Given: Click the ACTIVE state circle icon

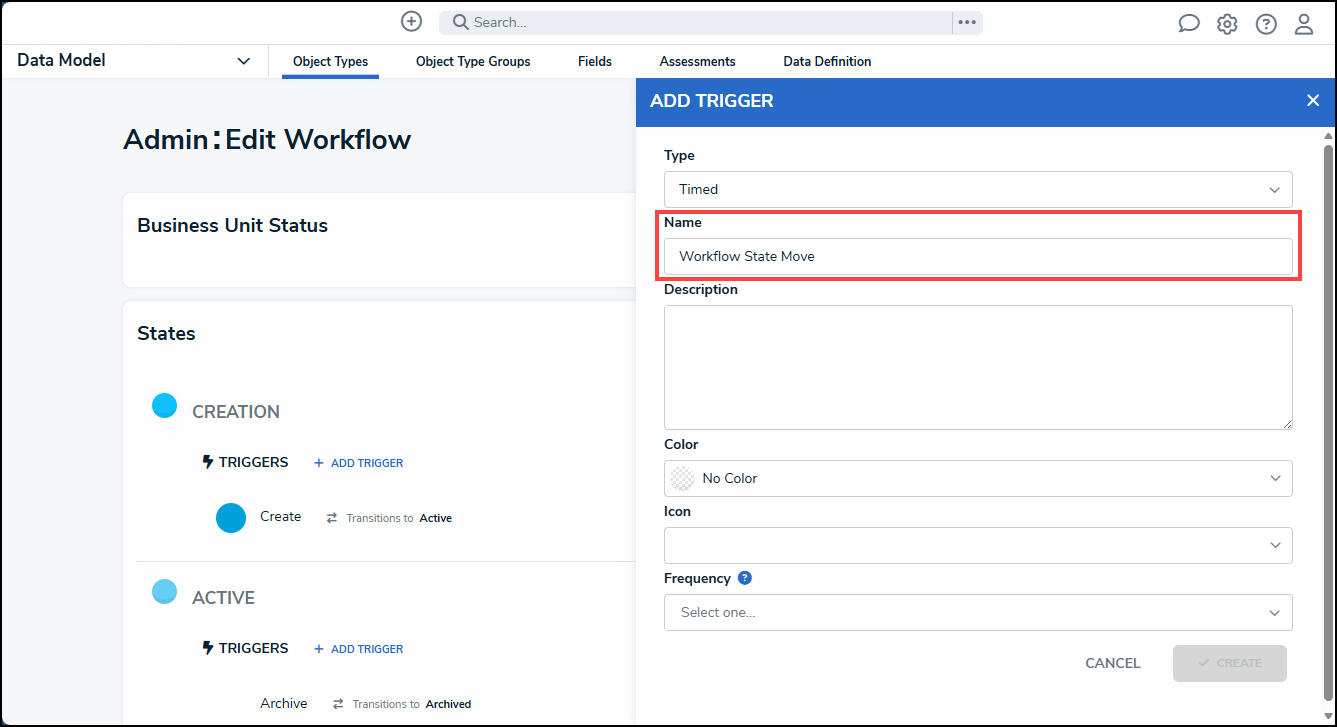Looking at the screenshot, I should (x=164, y=591).
